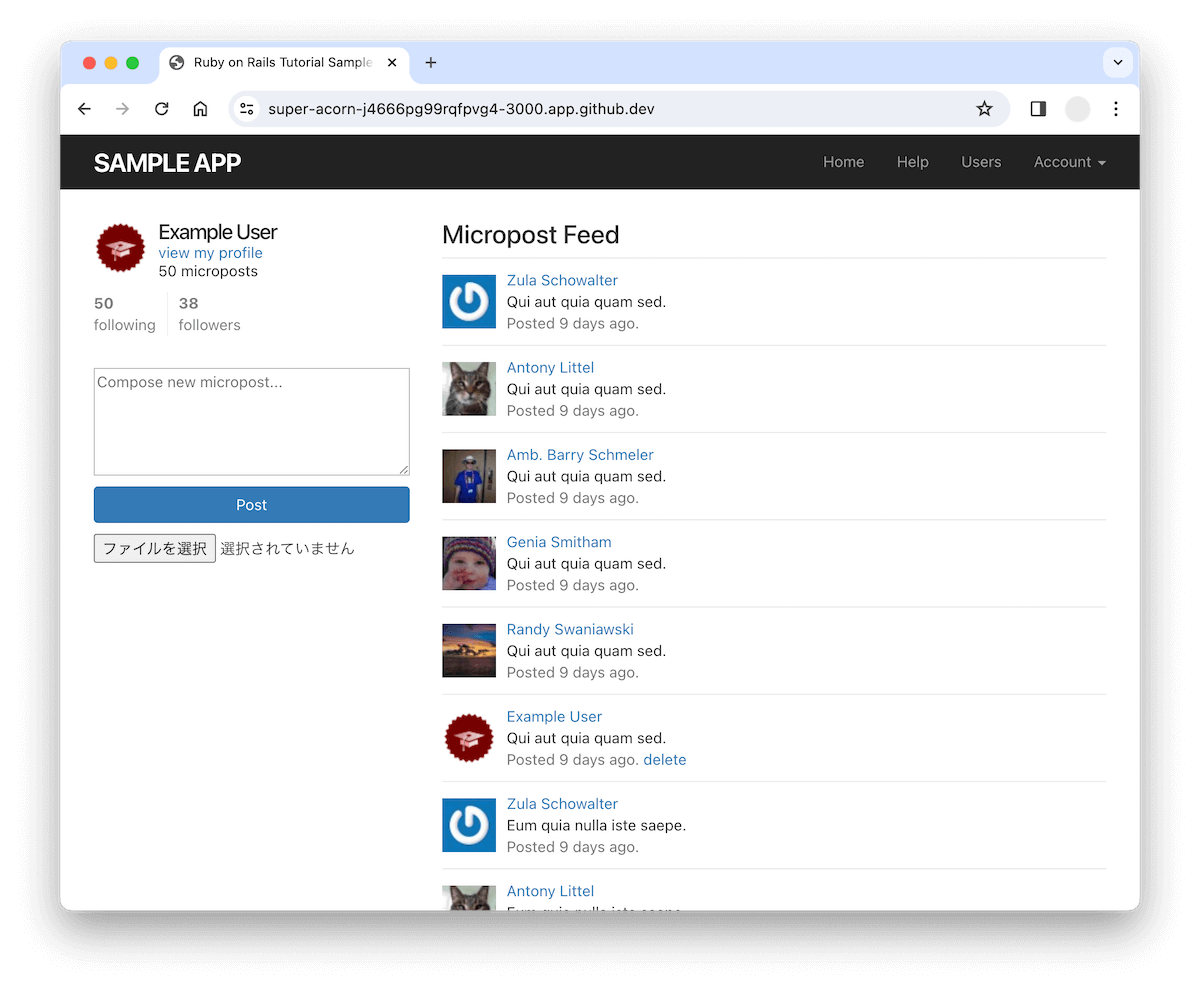Open a new tab with the plus button
The image size is (1200, 990).
(x=431, y=63)
